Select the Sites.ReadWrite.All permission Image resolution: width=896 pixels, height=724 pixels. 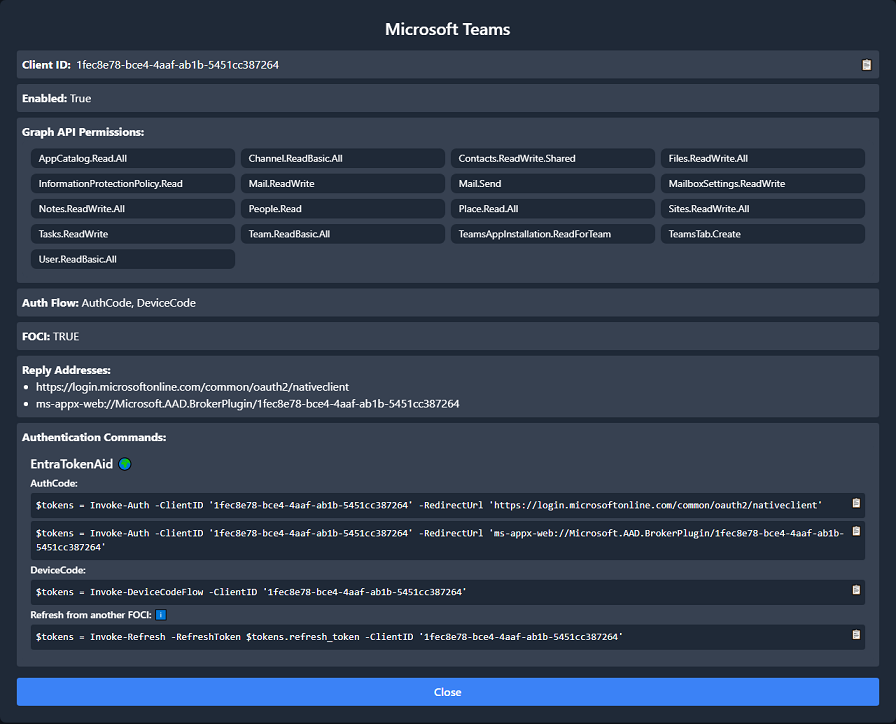[x=762, y=209]
